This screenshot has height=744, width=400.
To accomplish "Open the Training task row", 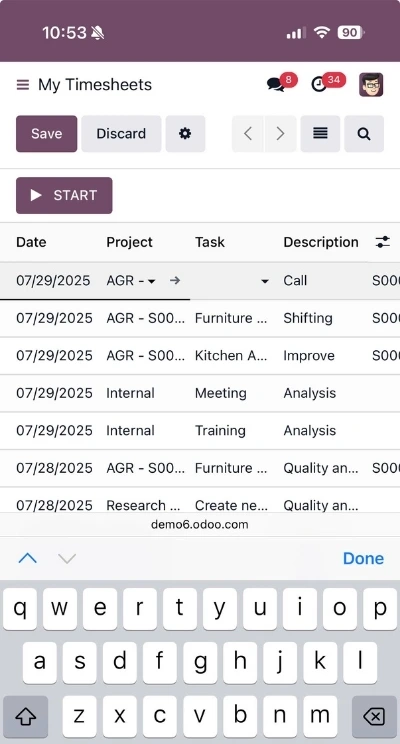I will pyautogui.click(x=220, y=430).
